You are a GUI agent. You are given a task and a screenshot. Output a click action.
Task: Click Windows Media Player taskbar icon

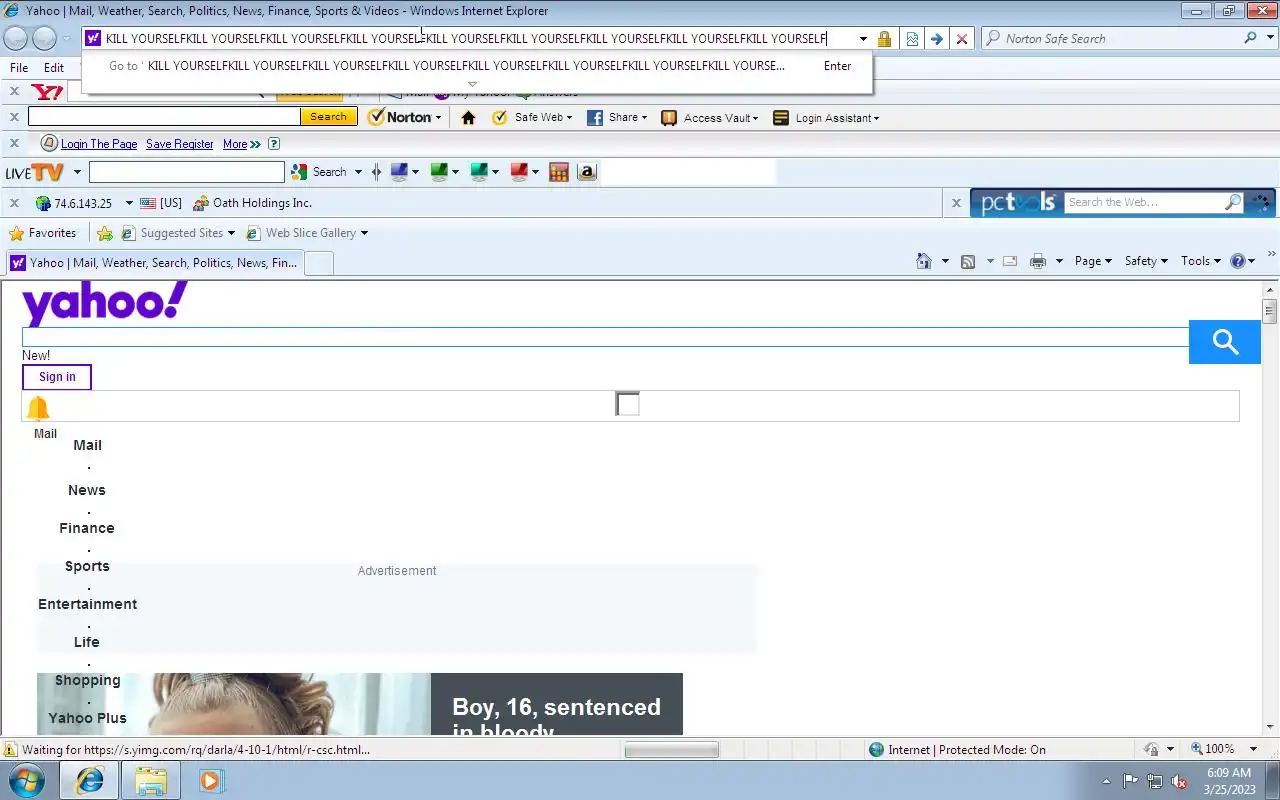click(x=211, y=780)
